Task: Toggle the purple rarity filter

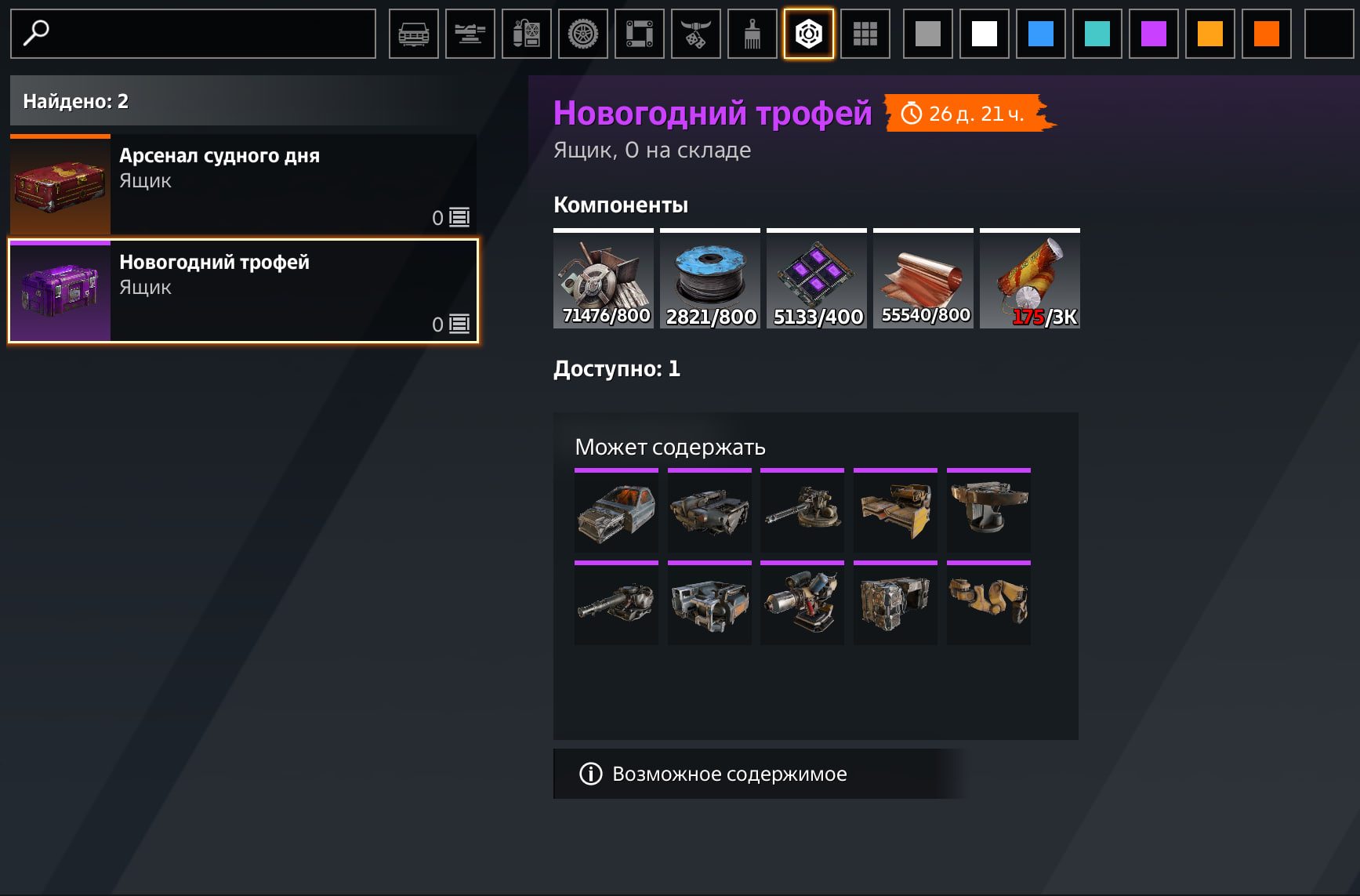Action: [1154, 34]
